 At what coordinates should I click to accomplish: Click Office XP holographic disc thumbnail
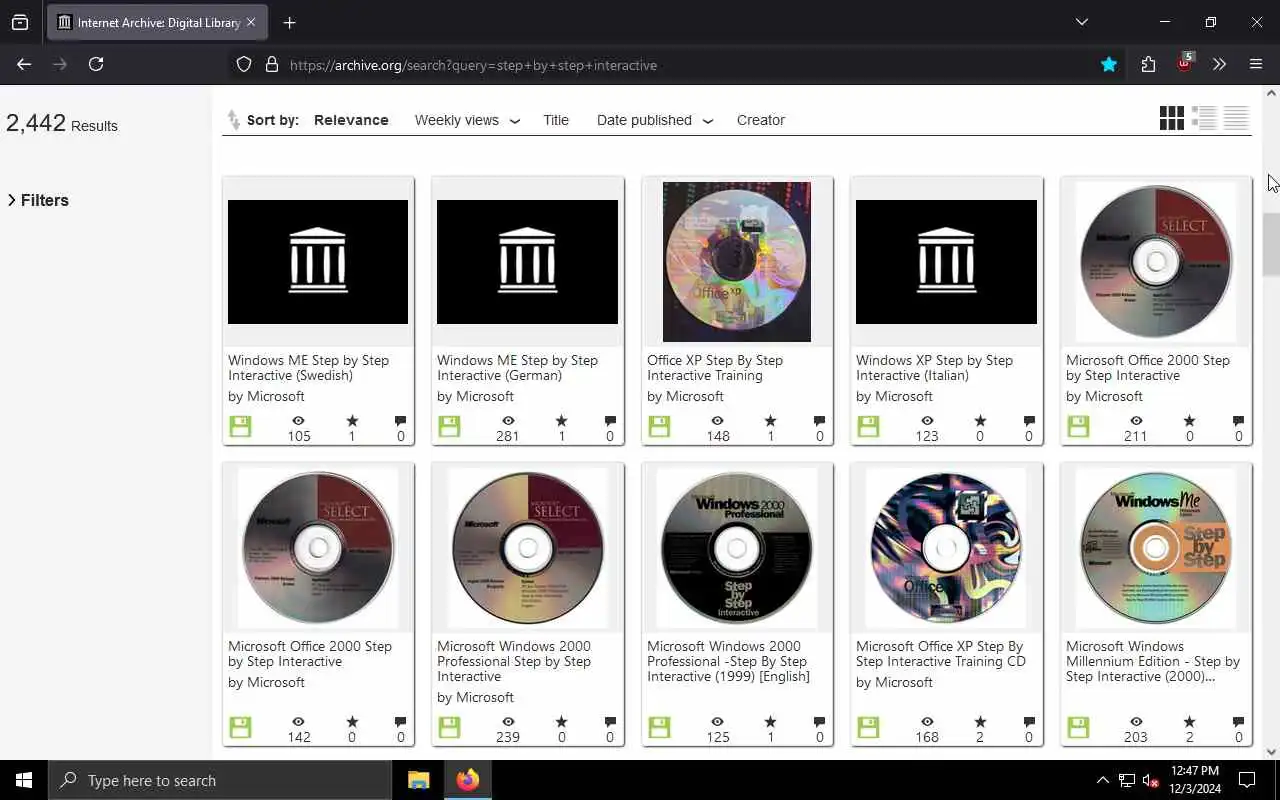click(737, 262)
